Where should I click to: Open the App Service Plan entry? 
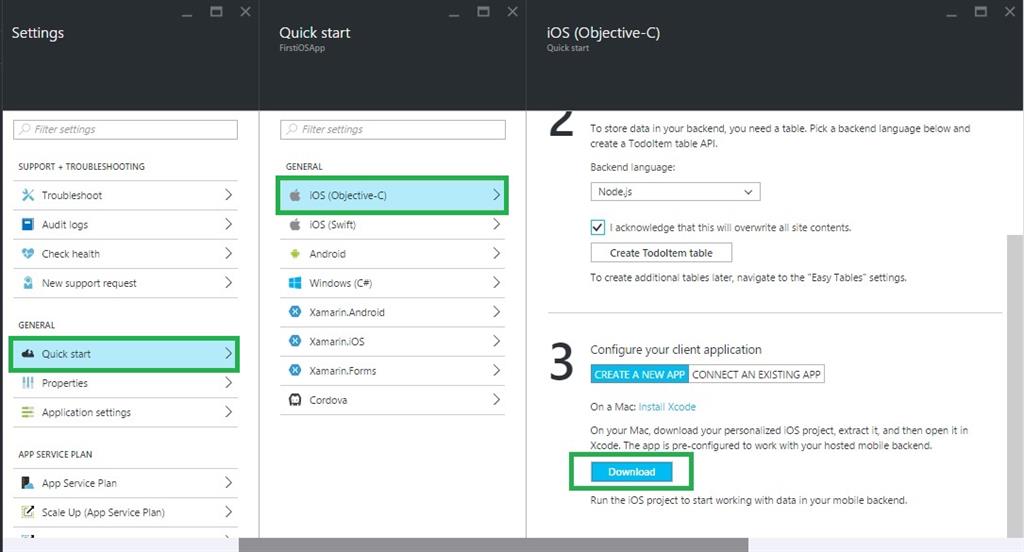click(x=125, y=483)
